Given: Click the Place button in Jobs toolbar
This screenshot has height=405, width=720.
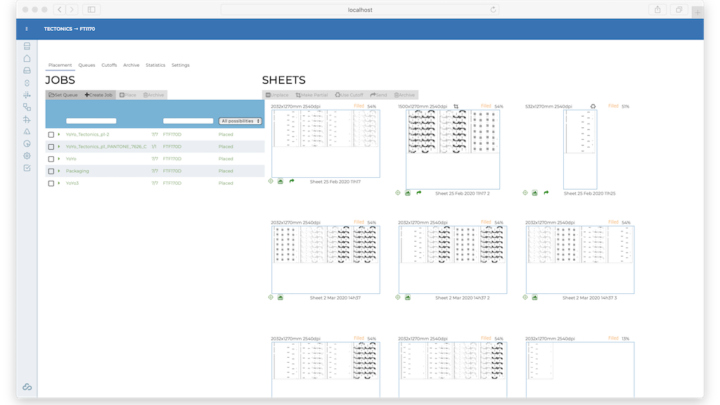Looking at the screenshot, I should 128,95.
